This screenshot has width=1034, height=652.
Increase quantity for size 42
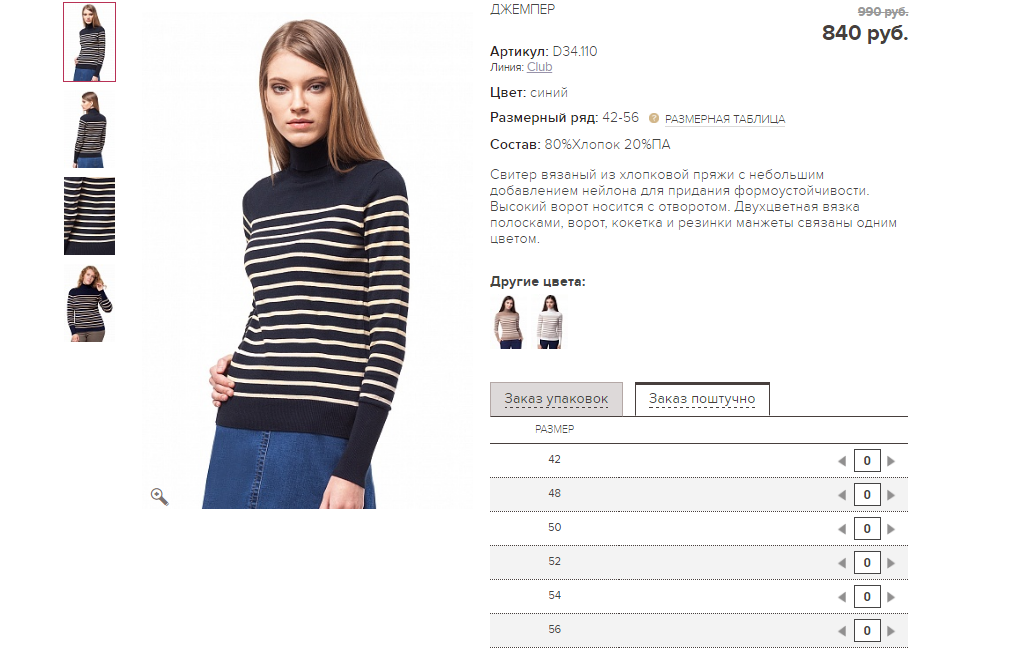tap(891, 461)
